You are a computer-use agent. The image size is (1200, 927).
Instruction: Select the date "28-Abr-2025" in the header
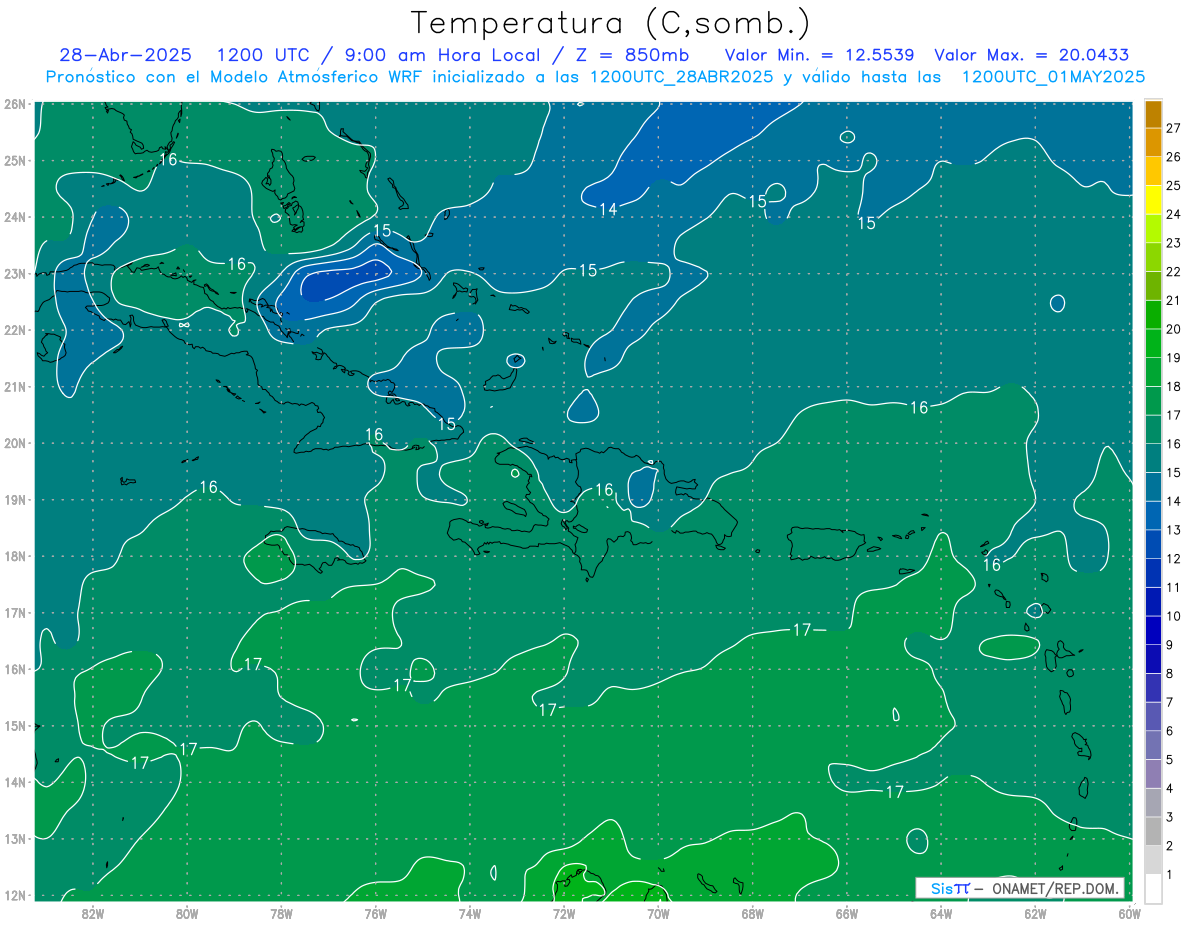click(127, 55)
